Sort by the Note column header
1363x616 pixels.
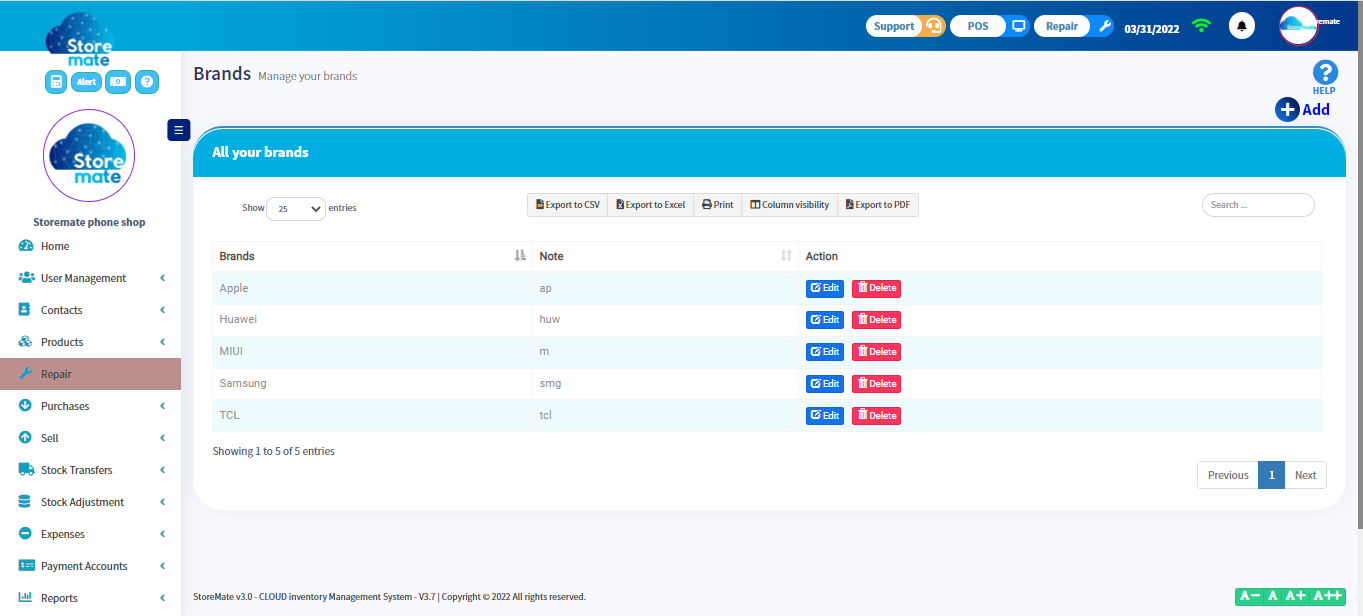click(x=665, y=256)
